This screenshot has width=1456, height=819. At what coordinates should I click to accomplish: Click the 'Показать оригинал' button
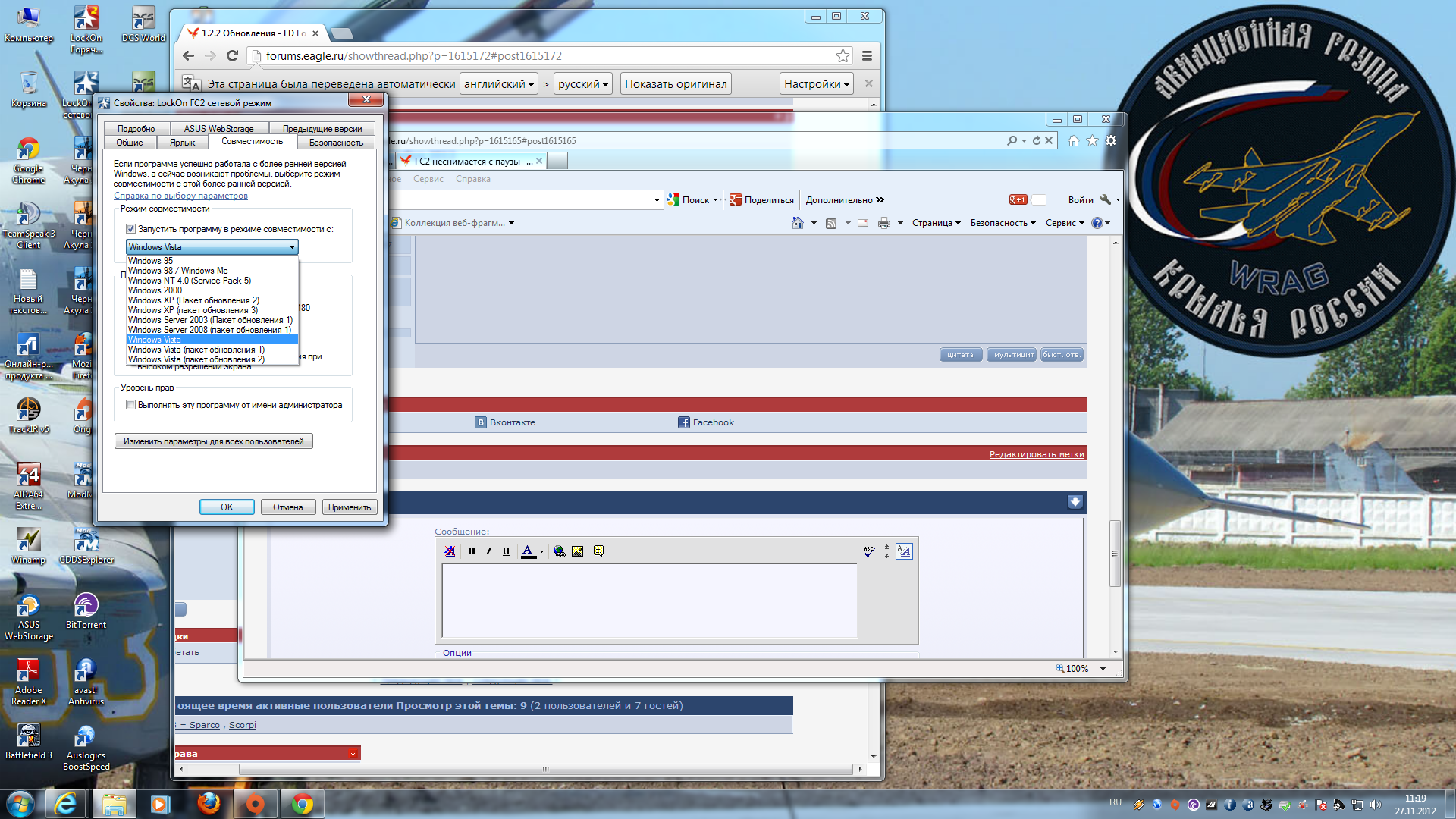click(x=676, y=84)
